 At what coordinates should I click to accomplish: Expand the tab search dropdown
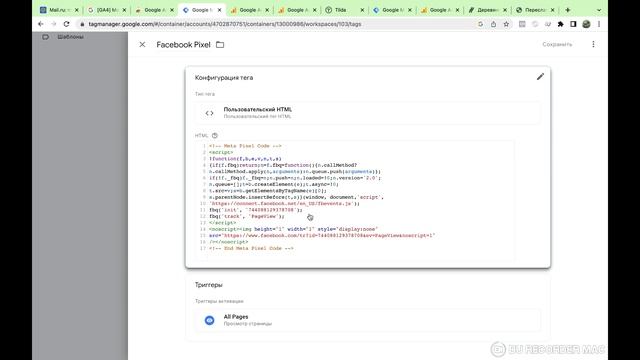599,10
